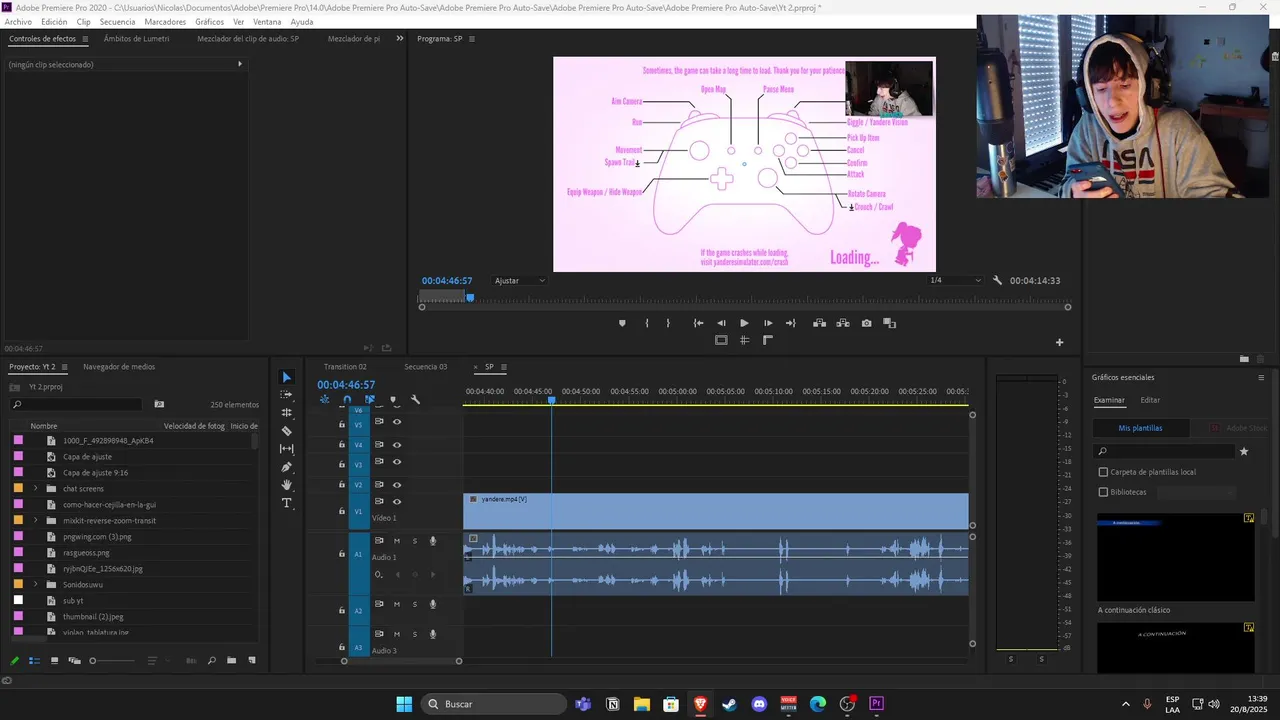Open Gráficos esenciales panel menu
This screenshot has width=1280, height=720.
(1261, 378)
